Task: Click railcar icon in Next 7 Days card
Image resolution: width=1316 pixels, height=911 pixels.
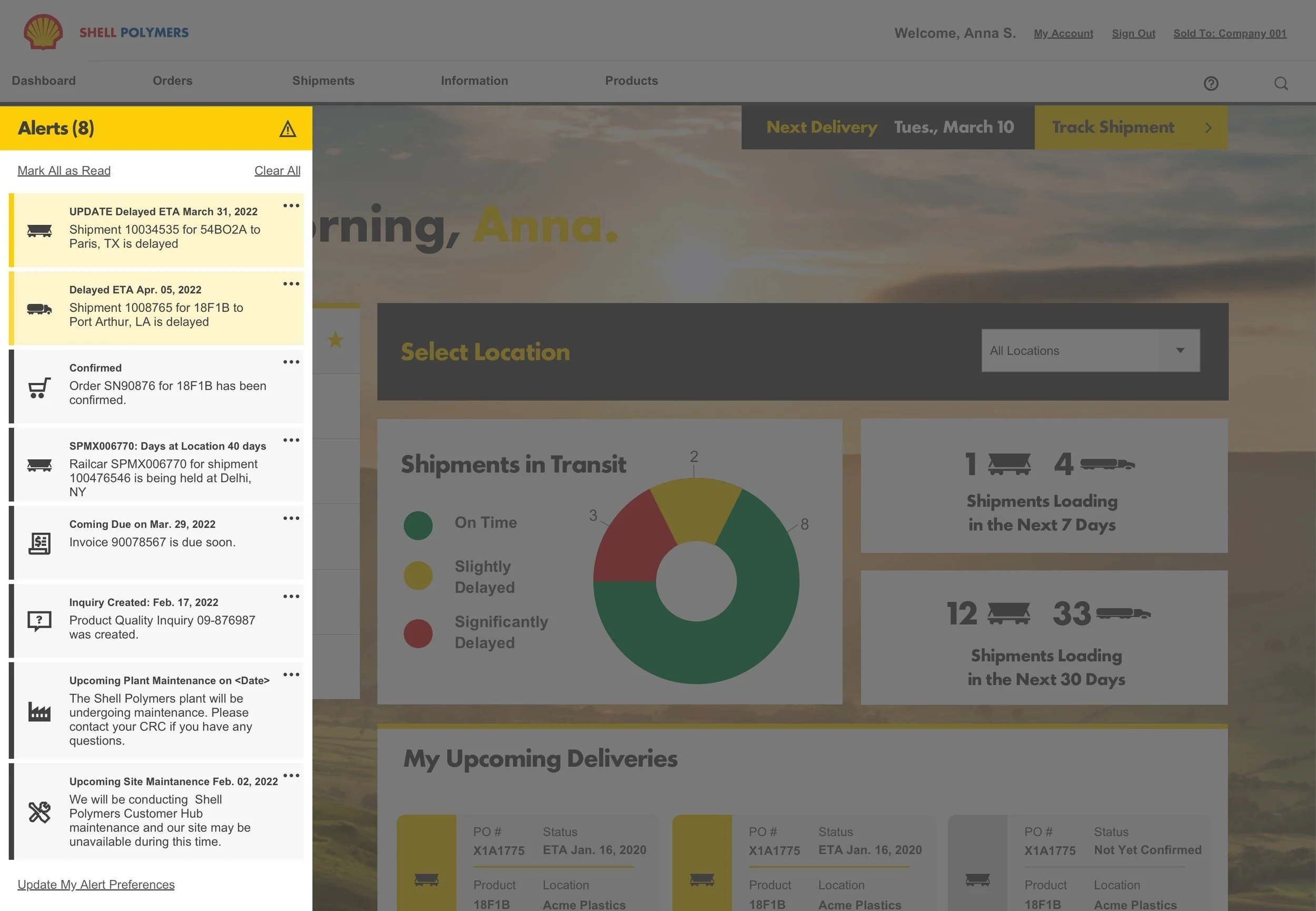Action: [x=1008, y=464]
